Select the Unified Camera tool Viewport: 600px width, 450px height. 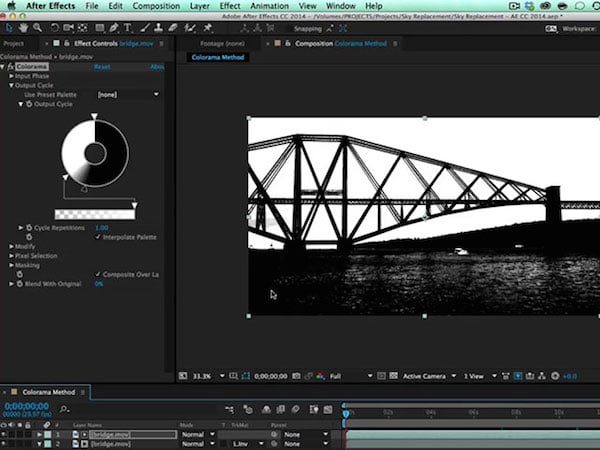pos(68,28)
